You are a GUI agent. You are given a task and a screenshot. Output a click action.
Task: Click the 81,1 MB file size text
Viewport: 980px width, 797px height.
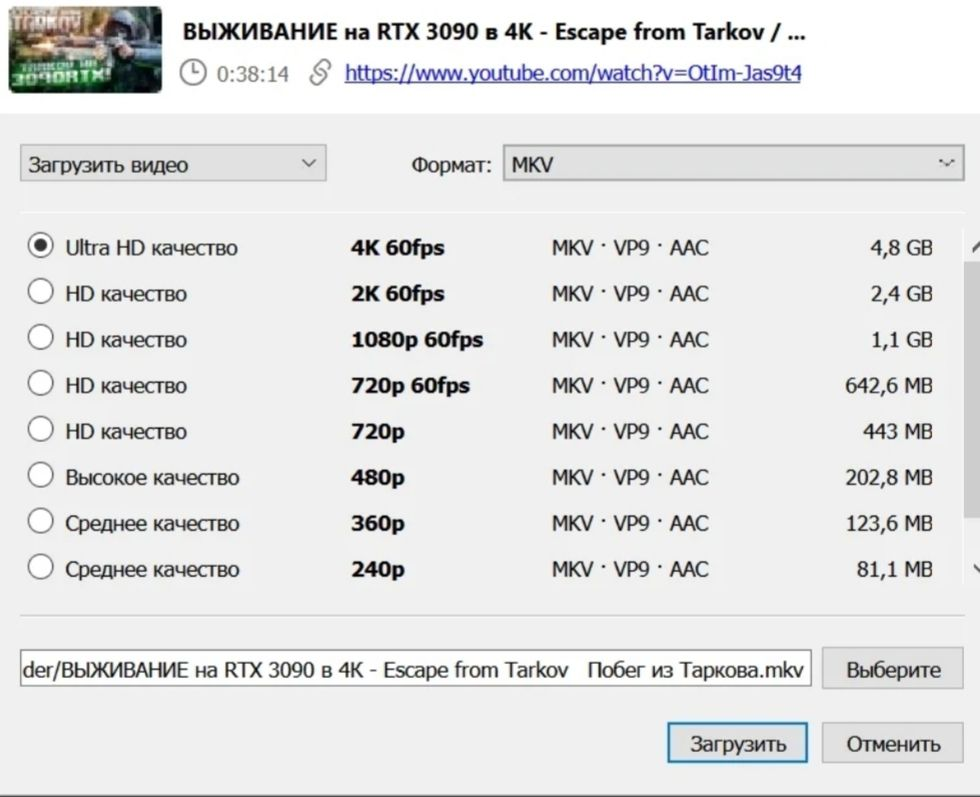pos(894,569)
